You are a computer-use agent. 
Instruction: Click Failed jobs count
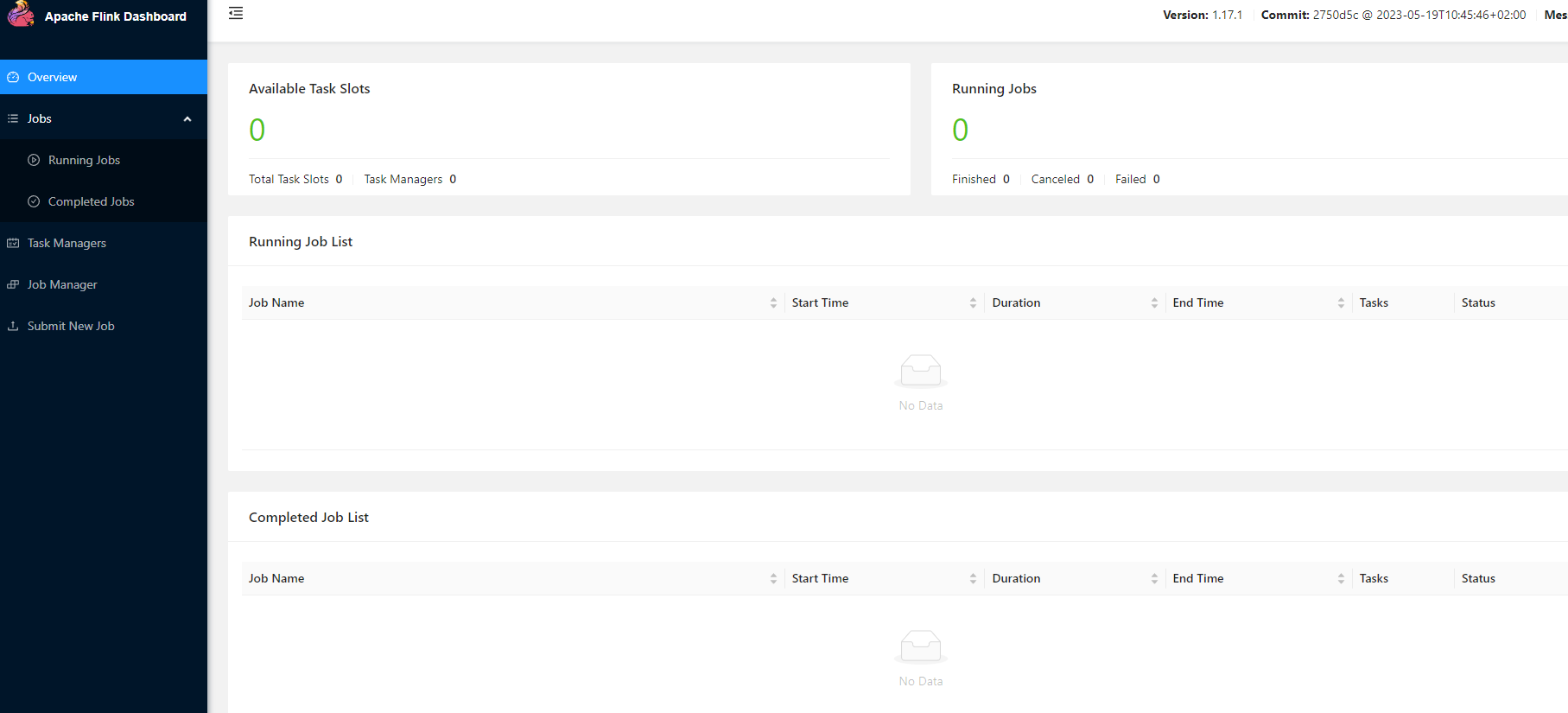click(1138, 179)
